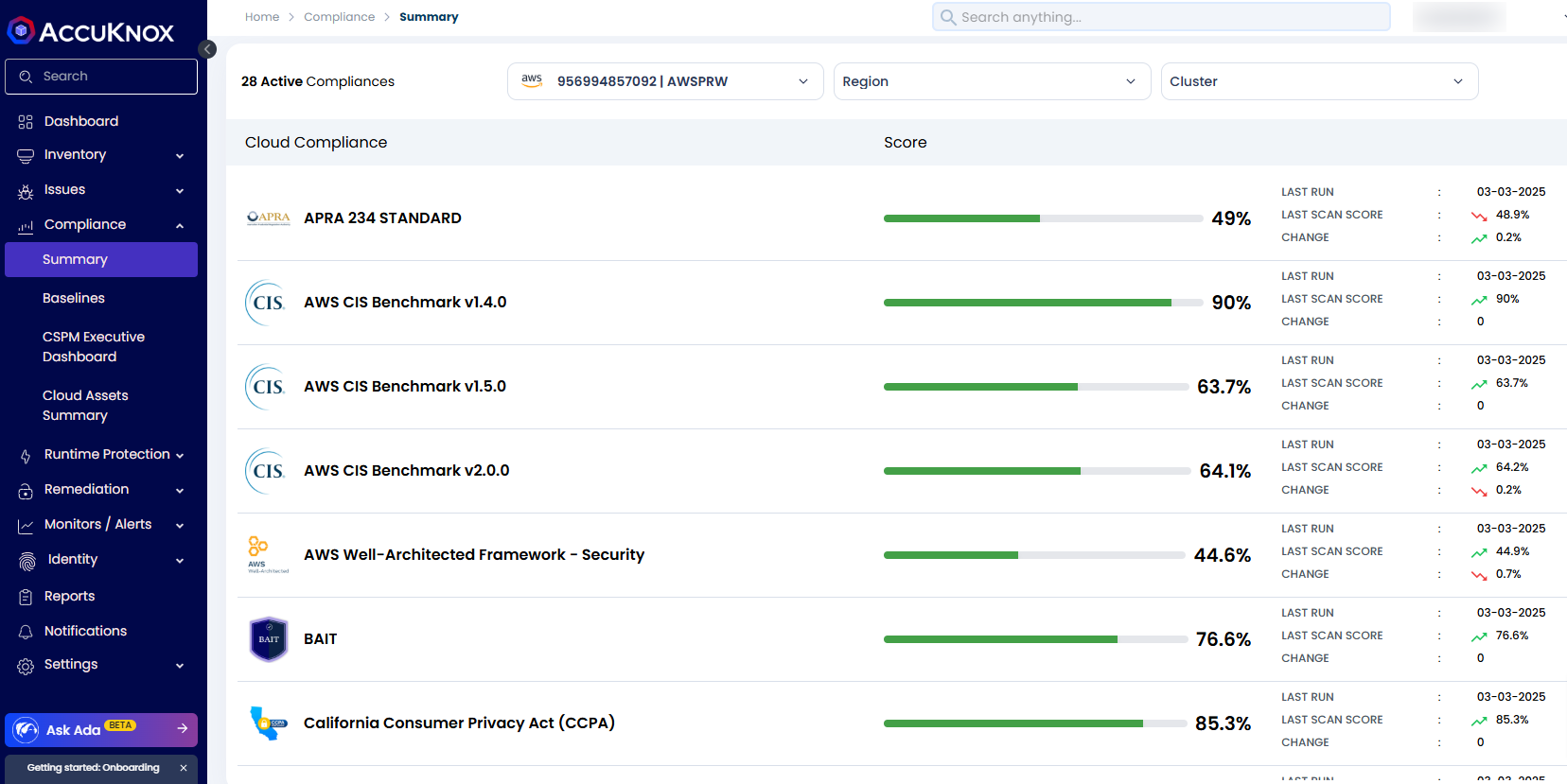Collapse the sidebar with the arrow button
This screenshot has height=784, width=1567.
pos(207,49)
